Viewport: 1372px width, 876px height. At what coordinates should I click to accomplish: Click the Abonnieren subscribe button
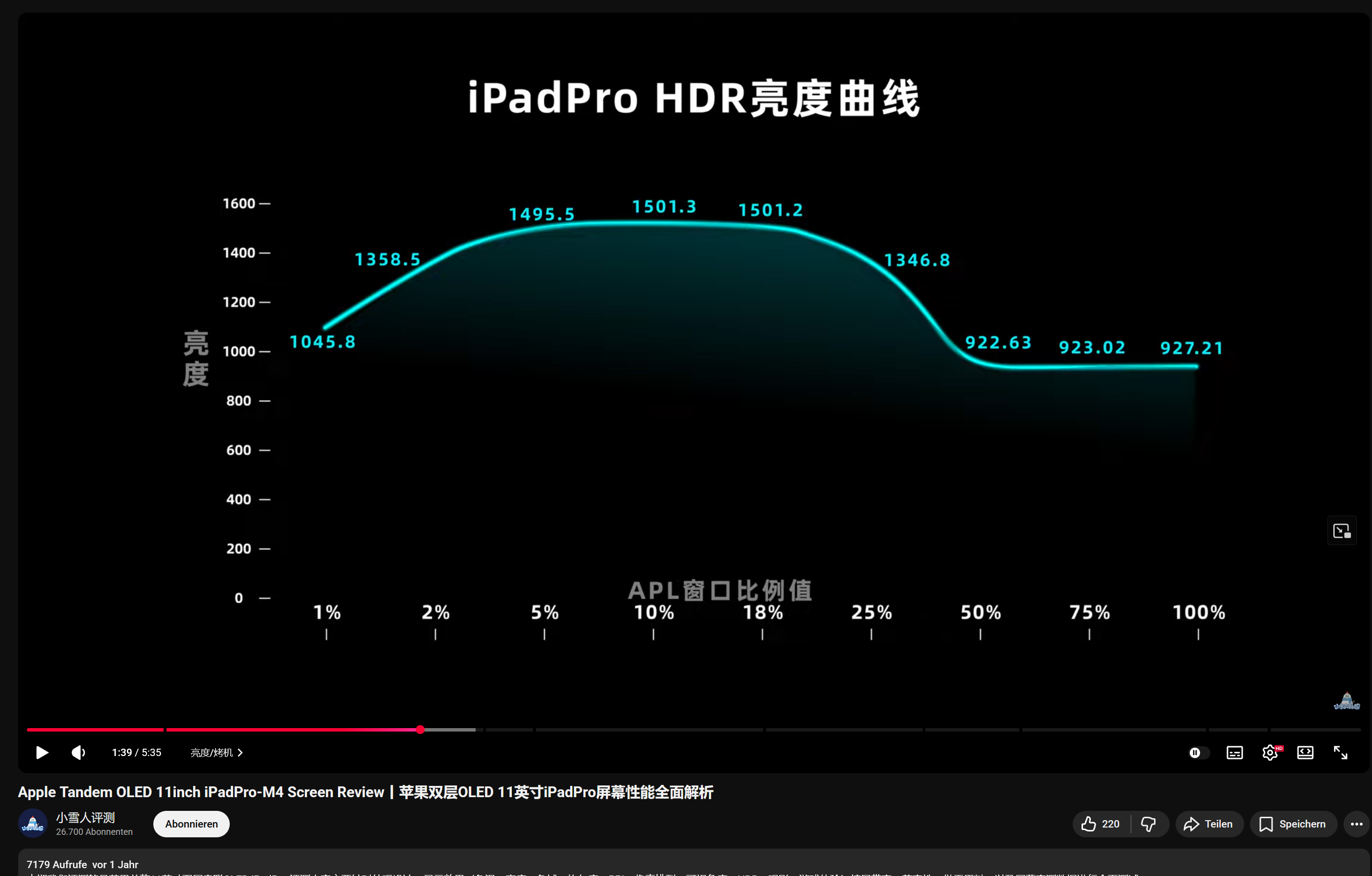point(192,824)
